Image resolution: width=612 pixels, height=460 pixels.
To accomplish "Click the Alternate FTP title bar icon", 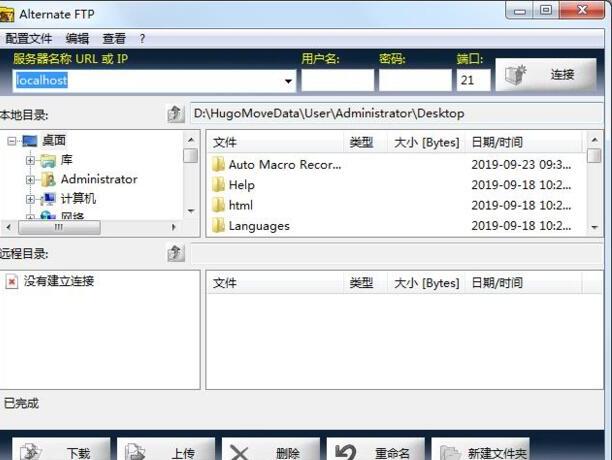I will [x=7, y=15].
